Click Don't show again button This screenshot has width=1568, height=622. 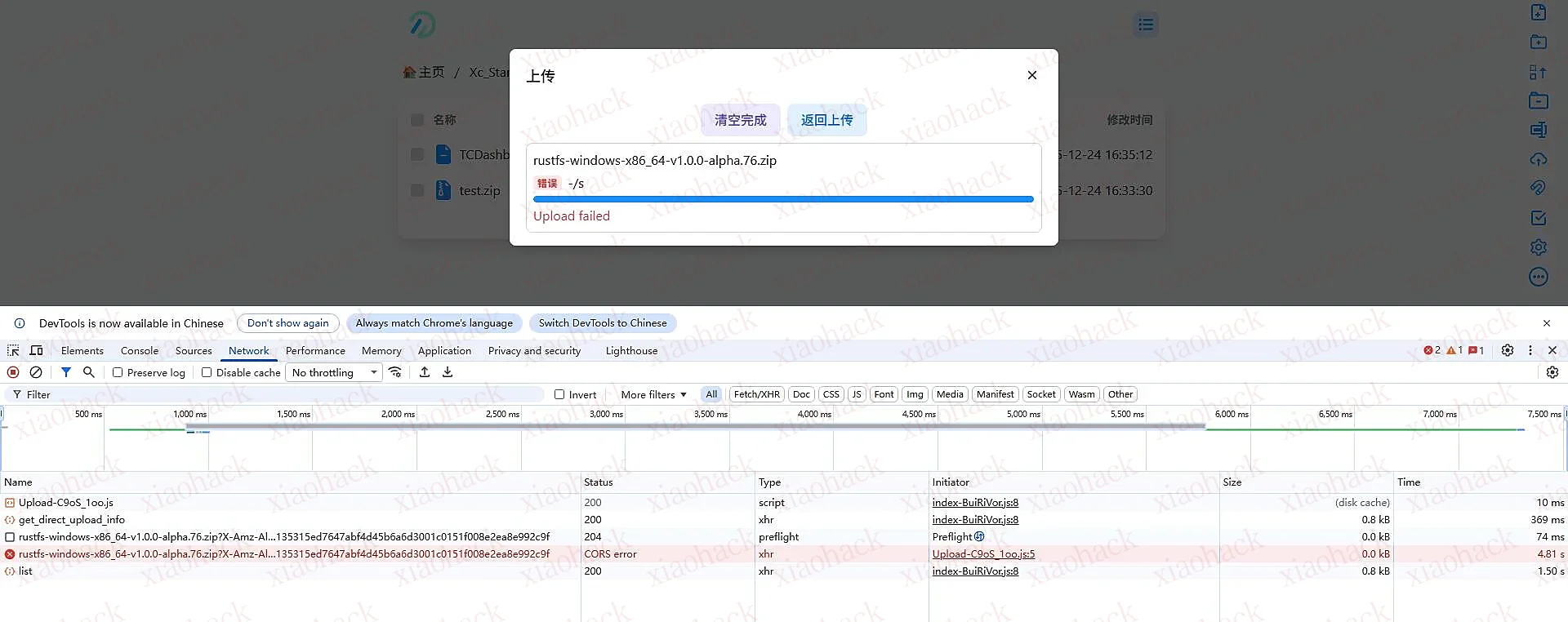(287, 323)
